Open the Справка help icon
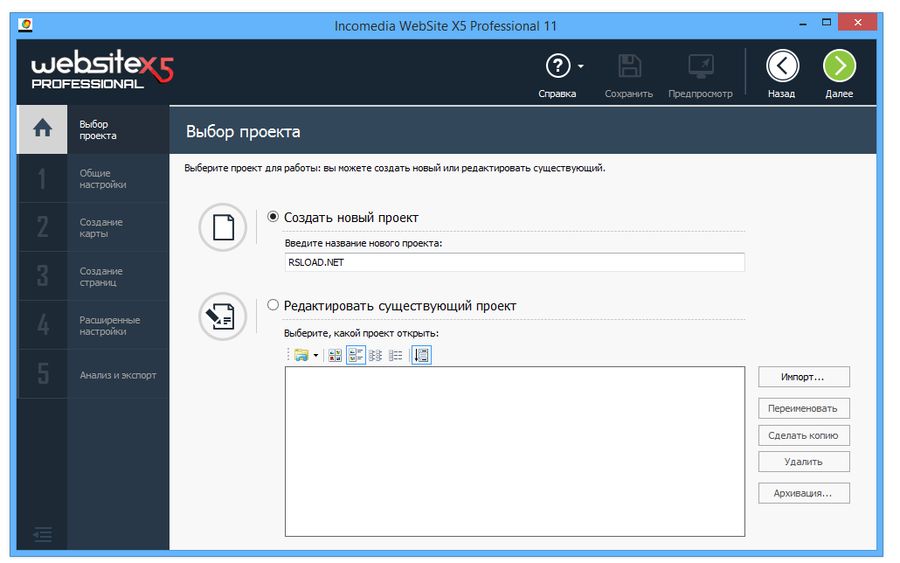The image size is (900, 563). pyautogui.click(x=557, y=66)
